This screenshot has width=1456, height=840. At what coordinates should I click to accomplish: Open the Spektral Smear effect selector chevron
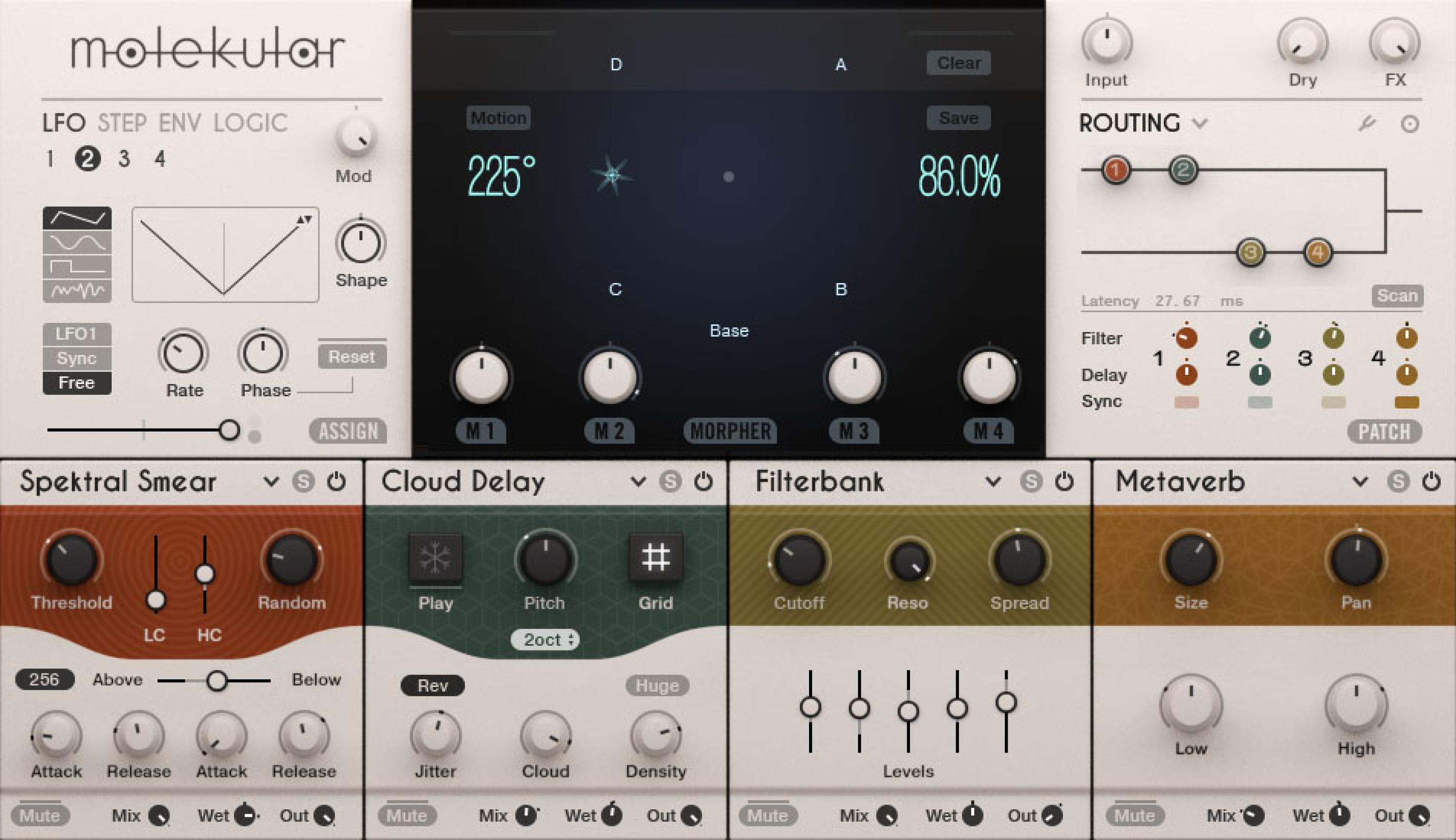[271, 481]
